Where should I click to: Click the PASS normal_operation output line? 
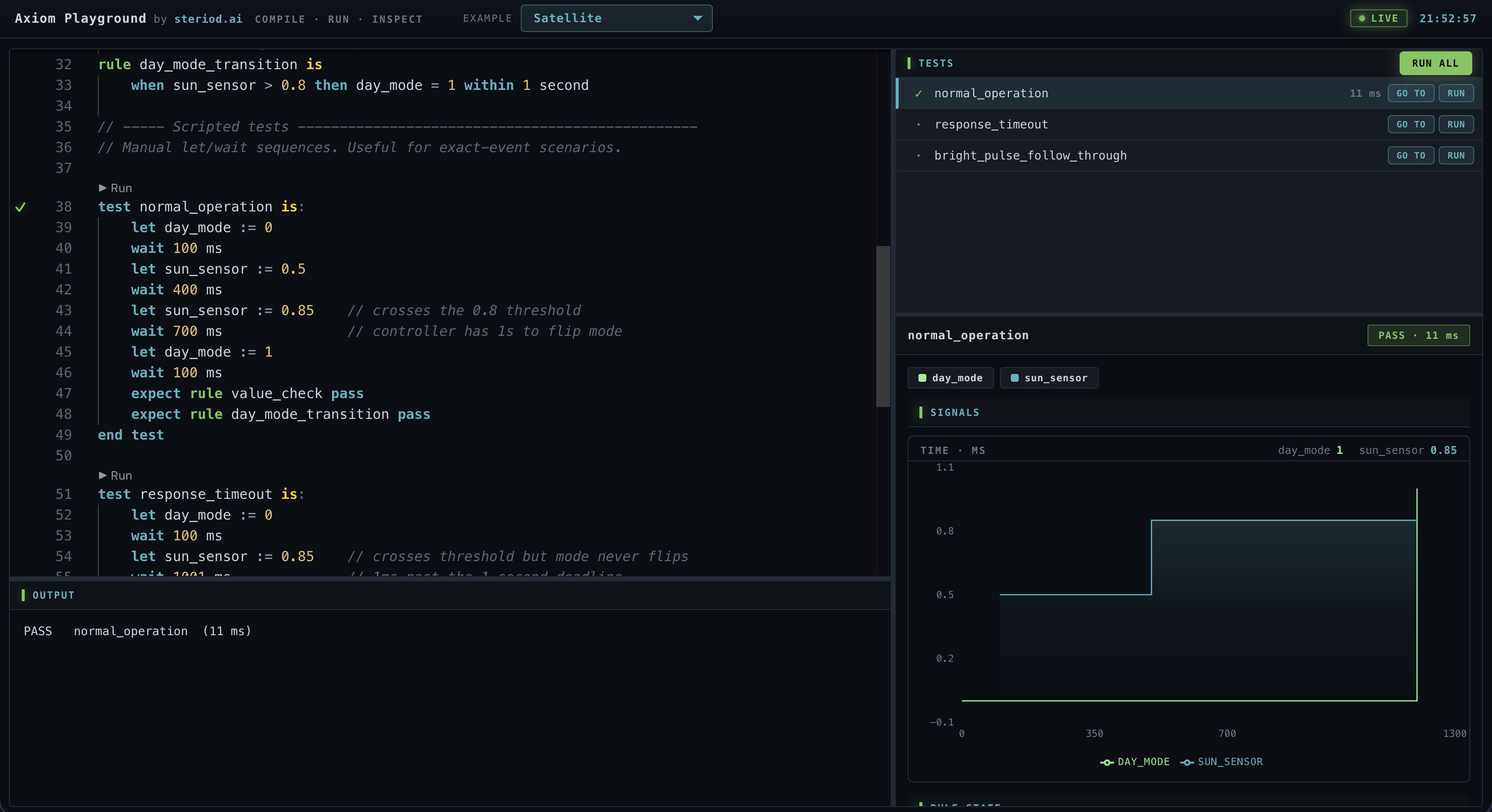click(137, 631)
